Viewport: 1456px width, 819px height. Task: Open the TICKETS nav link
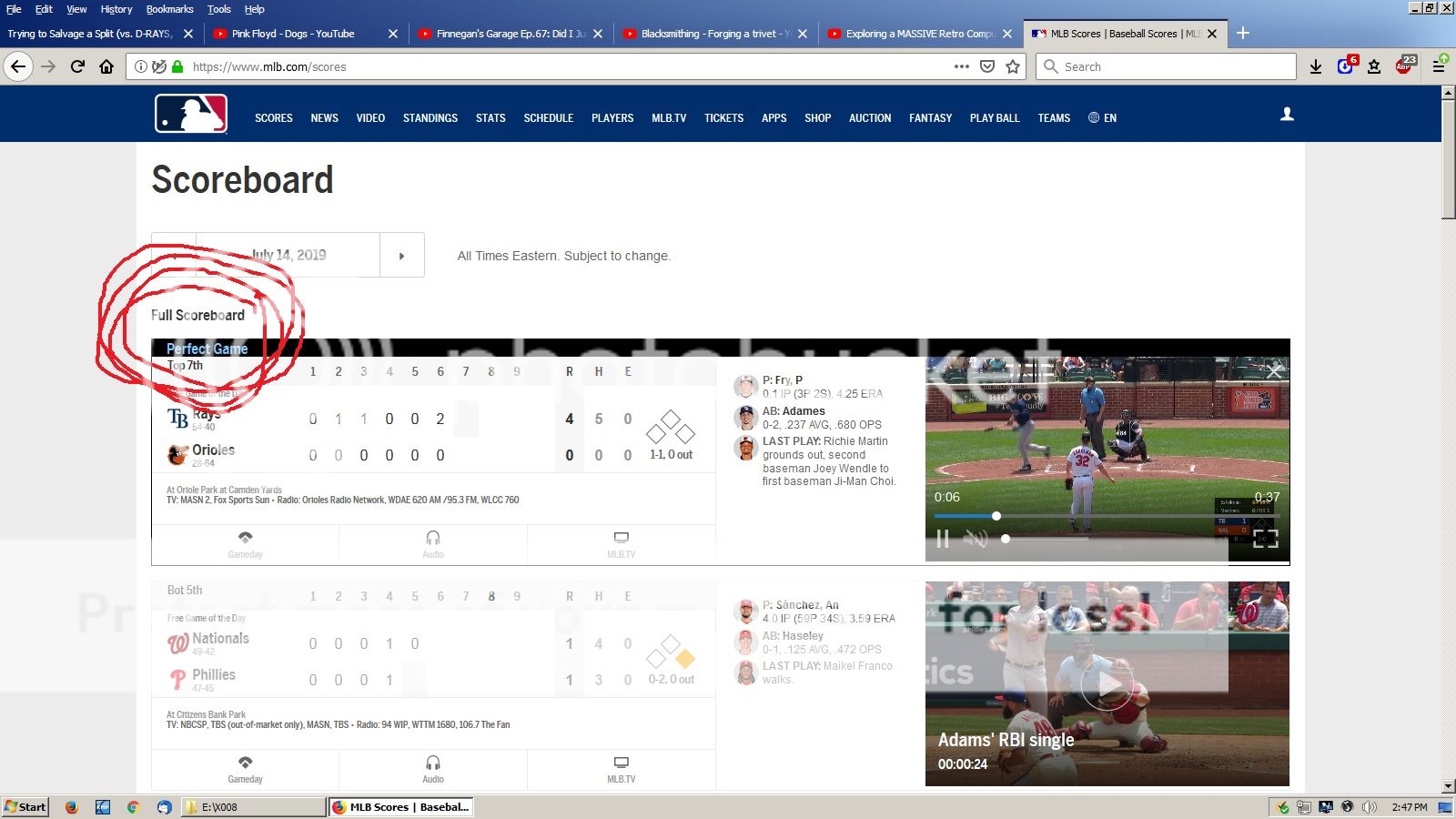[x=723, y=118]
